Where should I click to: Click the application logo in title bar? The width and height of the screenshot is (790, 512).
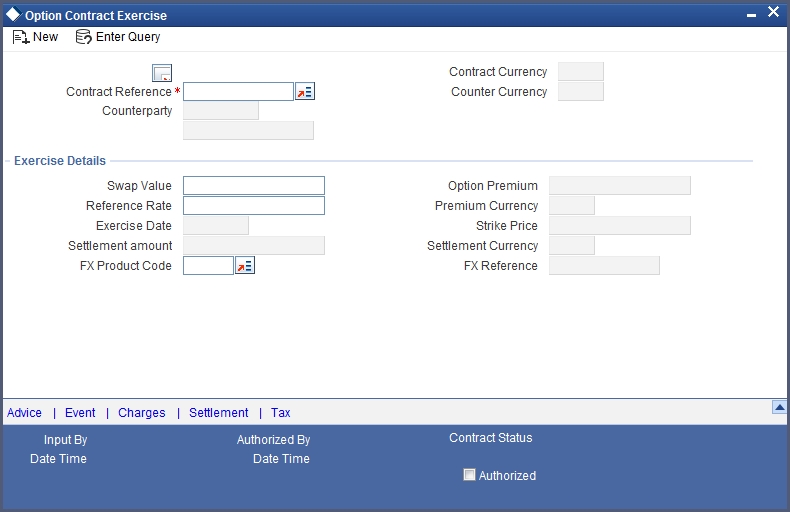[13, 15]
